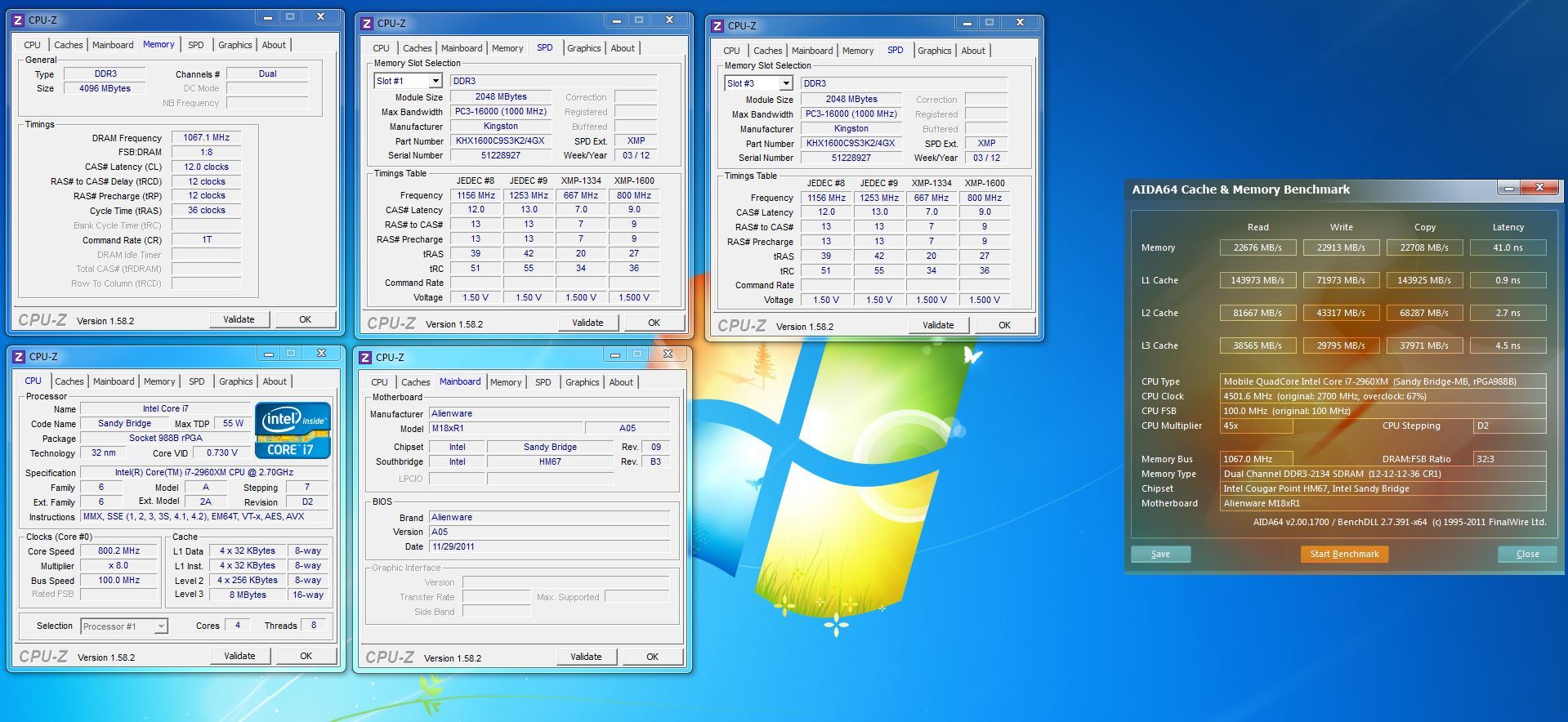Click the Level 3 cache 8 MBytes value
Screen dimensions: 1568x722
(x=248, y=595)
